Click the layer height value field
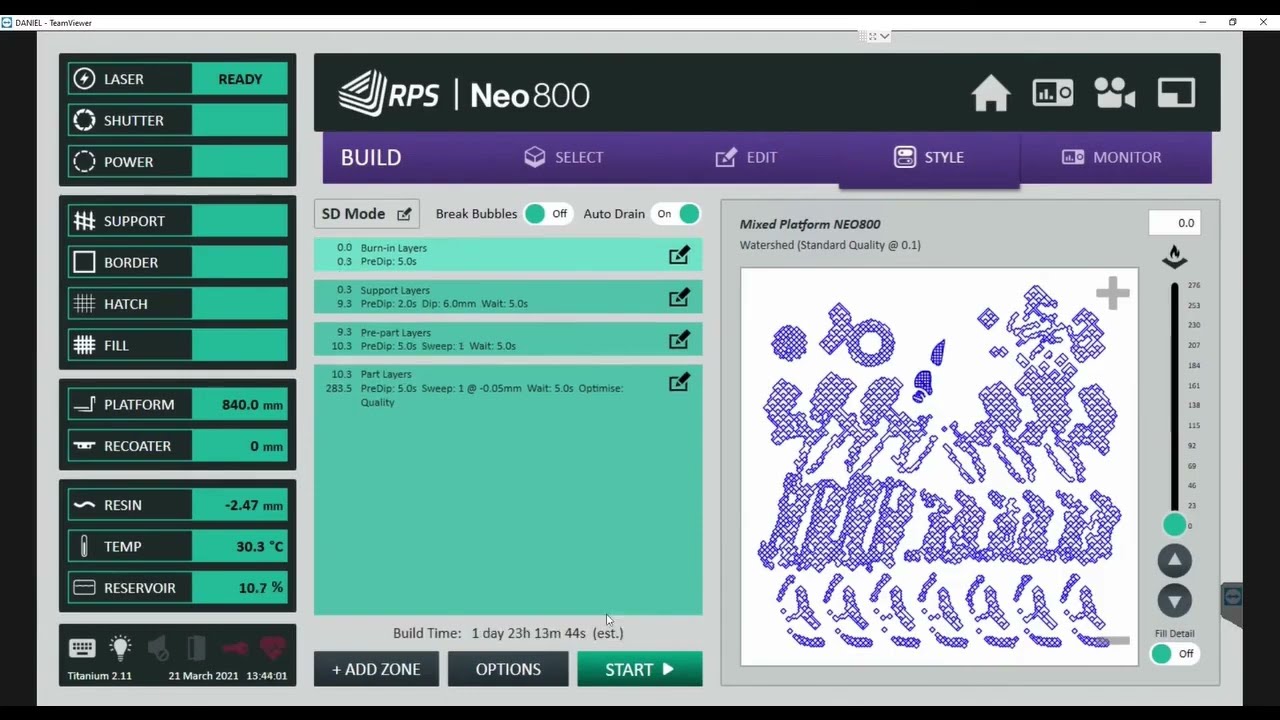The height and width of the screenshot is (720, 1280). click(1174, 223)
